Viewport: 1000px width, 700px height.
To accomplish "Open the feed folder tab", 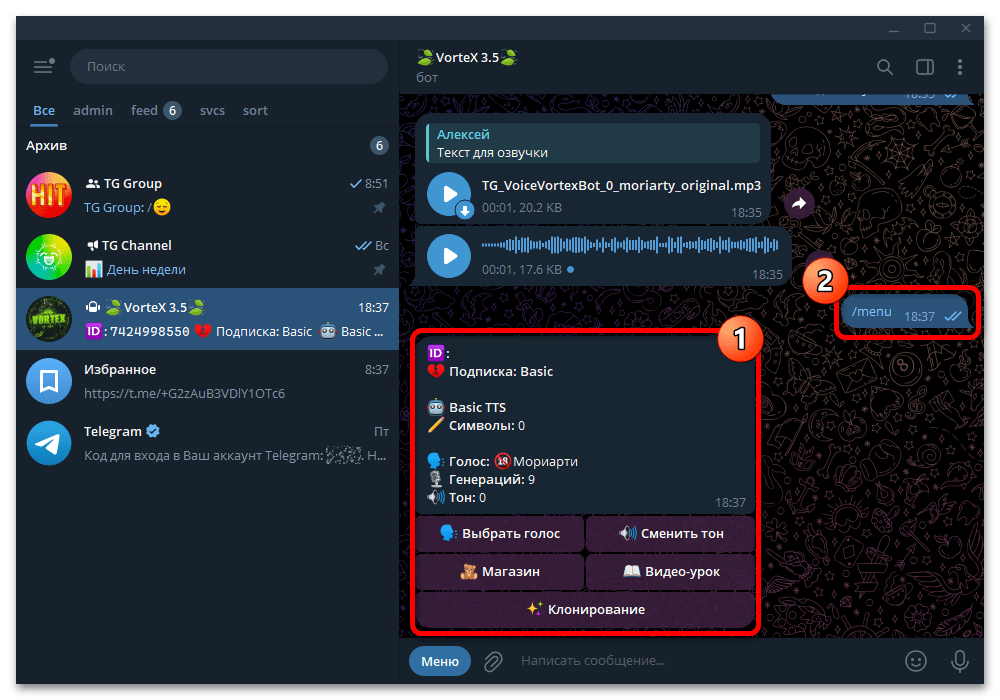I will click(156, 110).
